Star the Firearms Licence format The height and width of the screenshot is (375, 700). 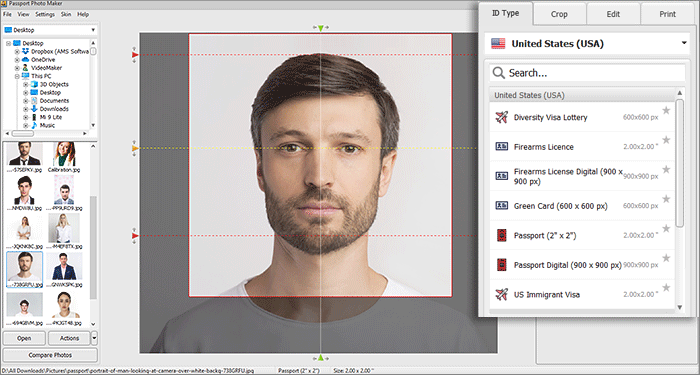coord(666,140)
